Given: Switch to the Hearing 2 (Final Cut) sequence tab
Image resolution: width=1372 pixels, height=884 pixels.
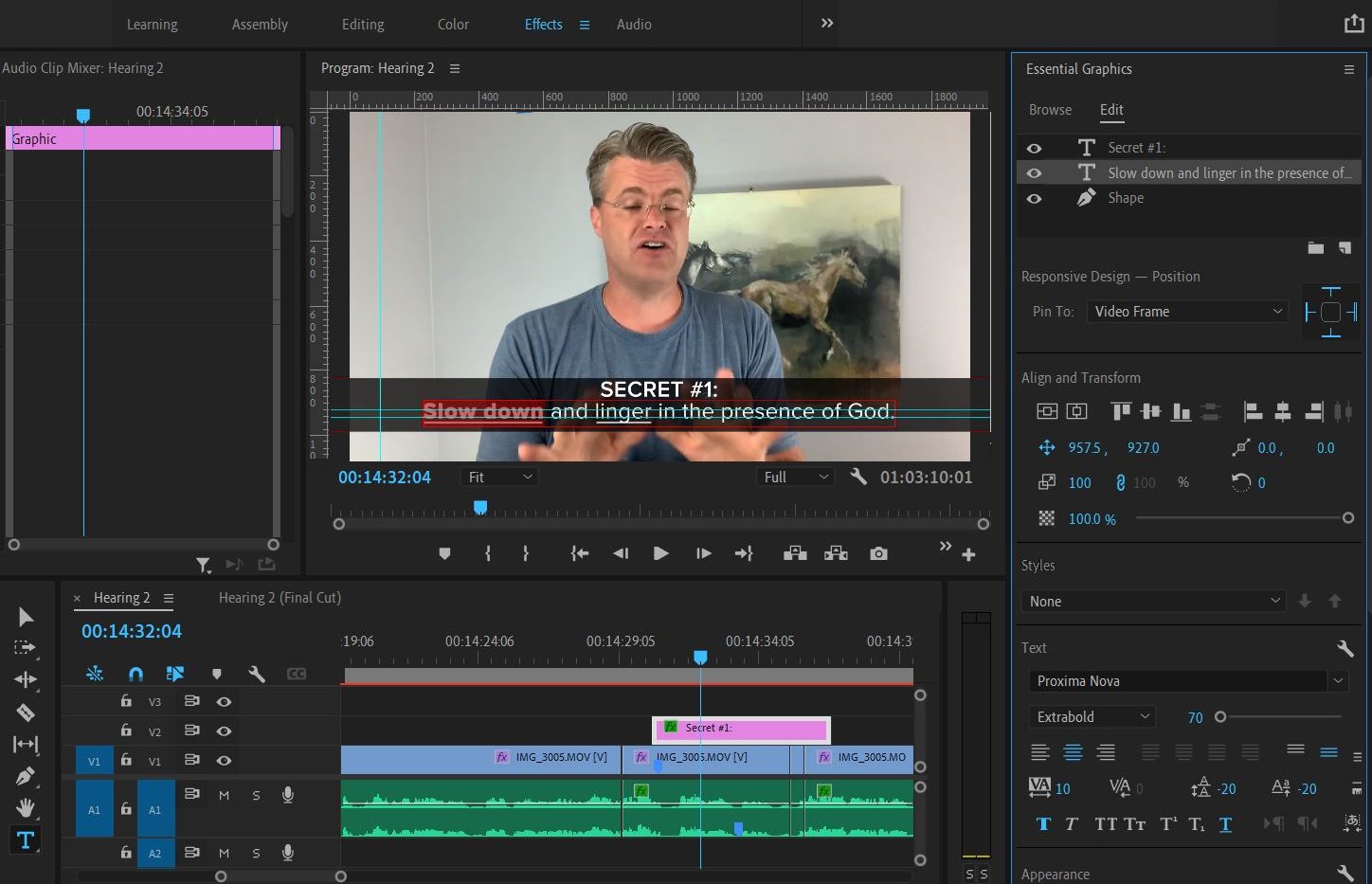Looking at the screenshot, I should point(280,598).
